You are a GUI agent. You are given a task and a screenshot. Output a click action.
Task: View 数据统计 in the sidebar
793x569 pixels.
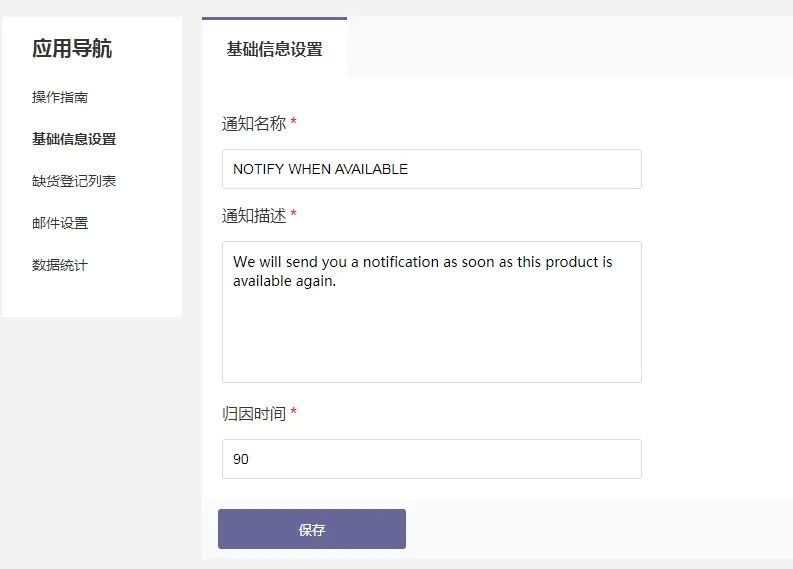pos(60,266)
